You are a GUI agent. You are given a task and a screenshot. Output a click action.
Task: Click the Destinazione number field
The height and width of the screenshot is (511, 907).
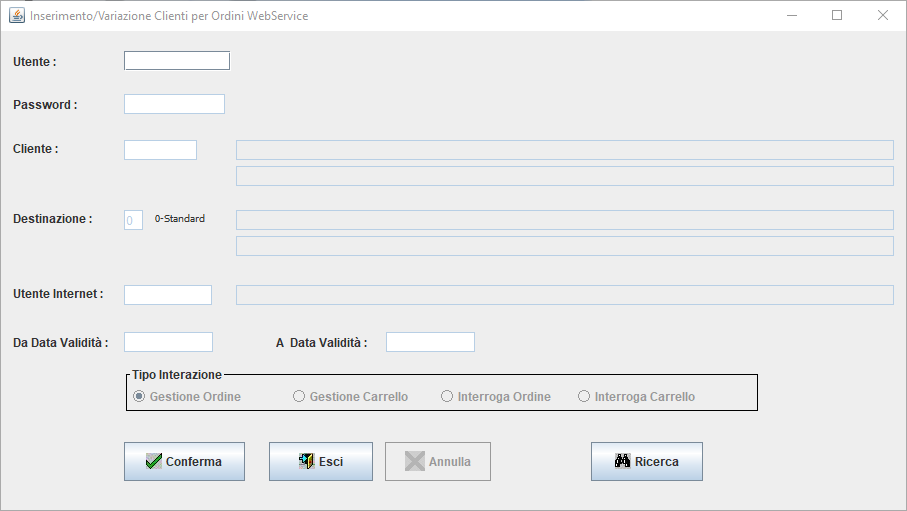(133, 220)
